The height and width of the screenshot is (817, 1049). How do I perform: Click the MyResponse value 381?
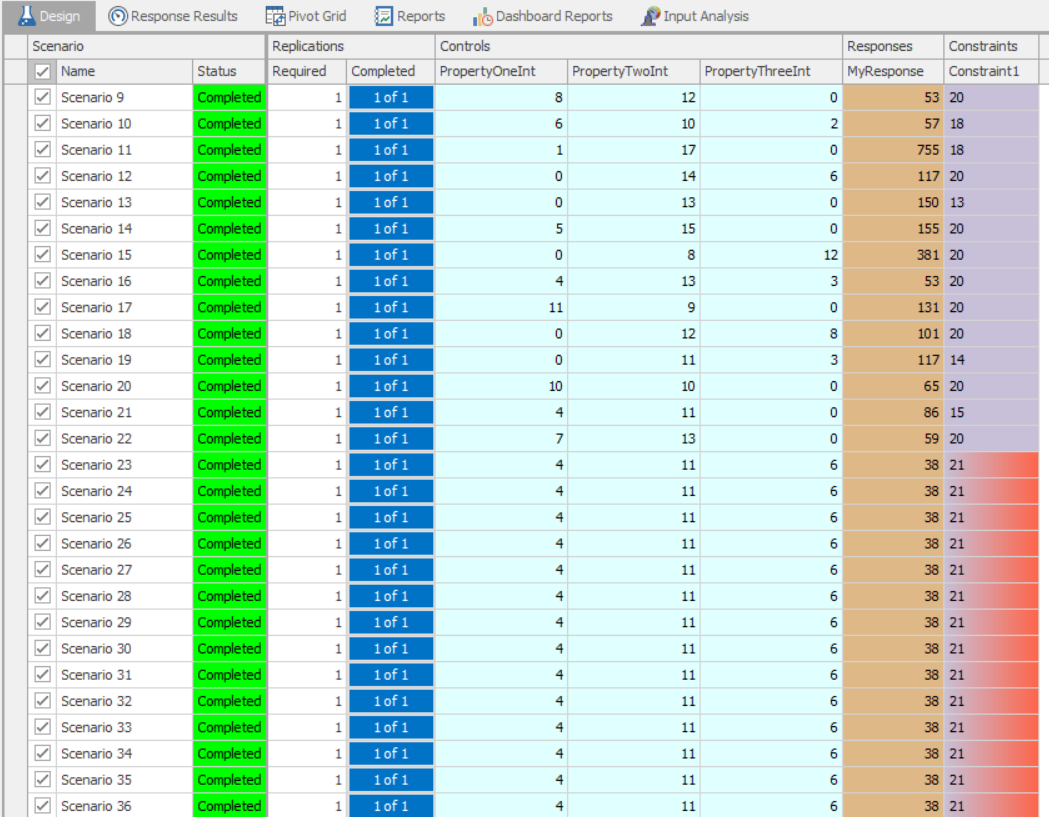click(x=893, y=255)
